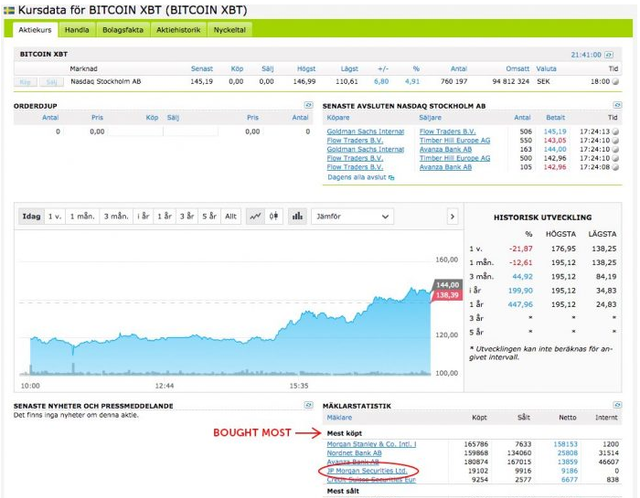The width and height of the screenshot is (640, 498).
Task: Open Avanza Bank AB seller on 144,00 row
Action: click(445, 149)
